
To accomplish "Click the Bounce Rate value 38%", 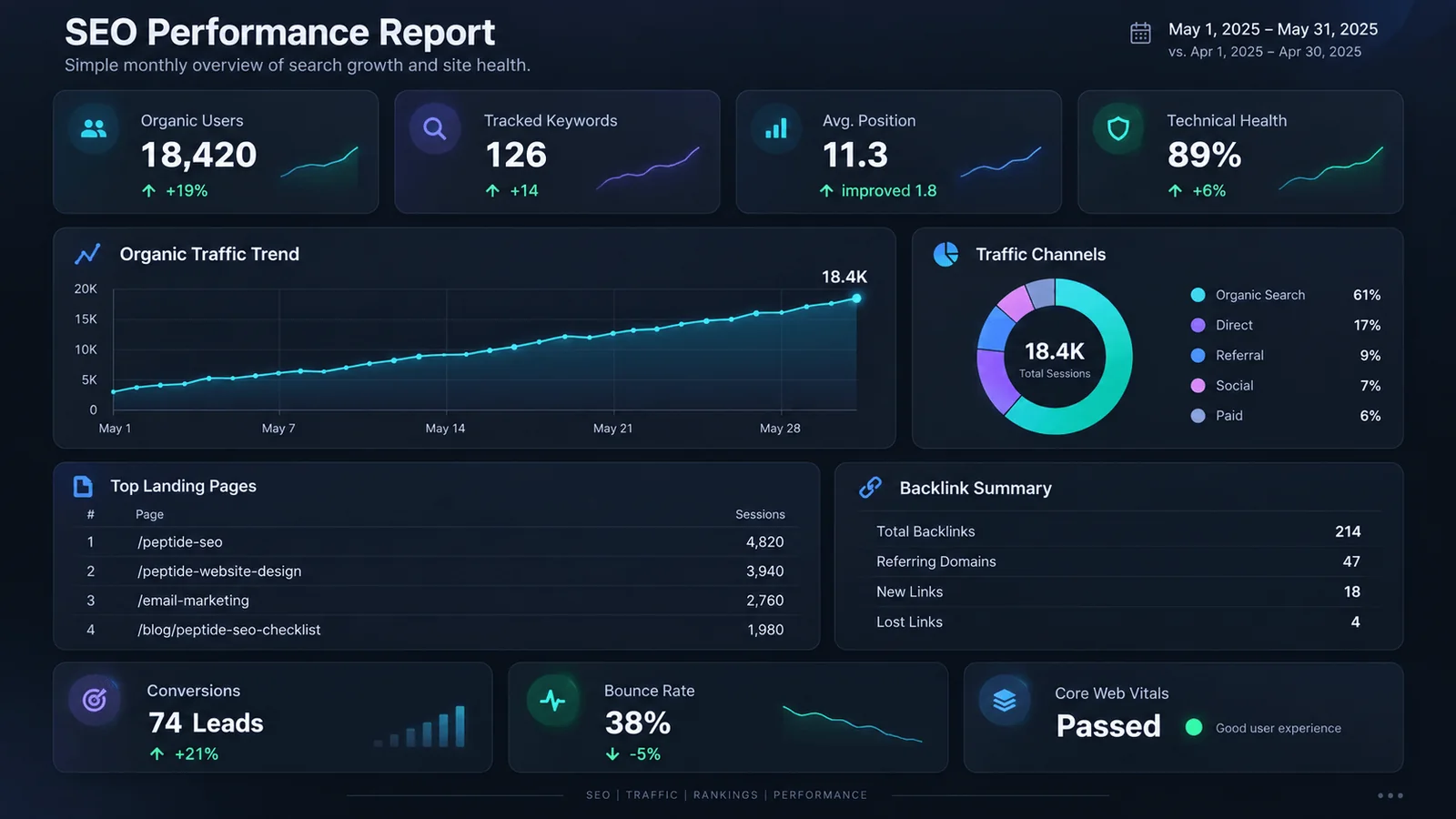I will tap(638, 723).
